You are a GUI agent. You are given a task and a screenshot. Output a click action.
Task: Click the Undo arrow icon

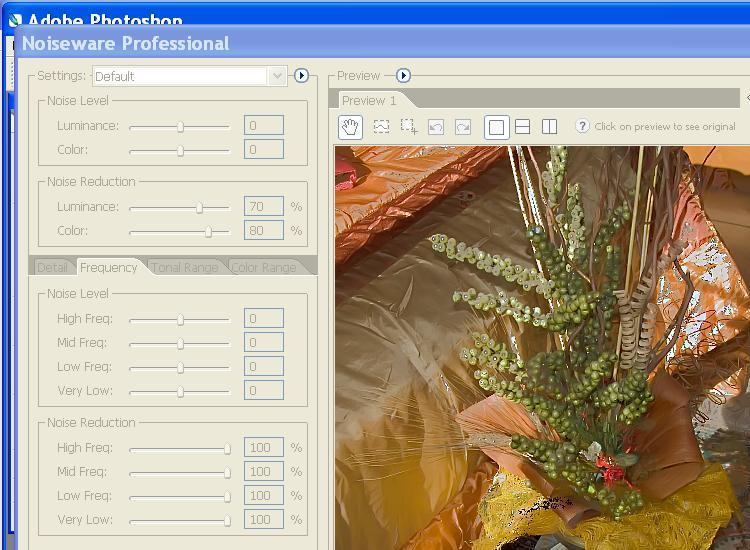(436, 127)
